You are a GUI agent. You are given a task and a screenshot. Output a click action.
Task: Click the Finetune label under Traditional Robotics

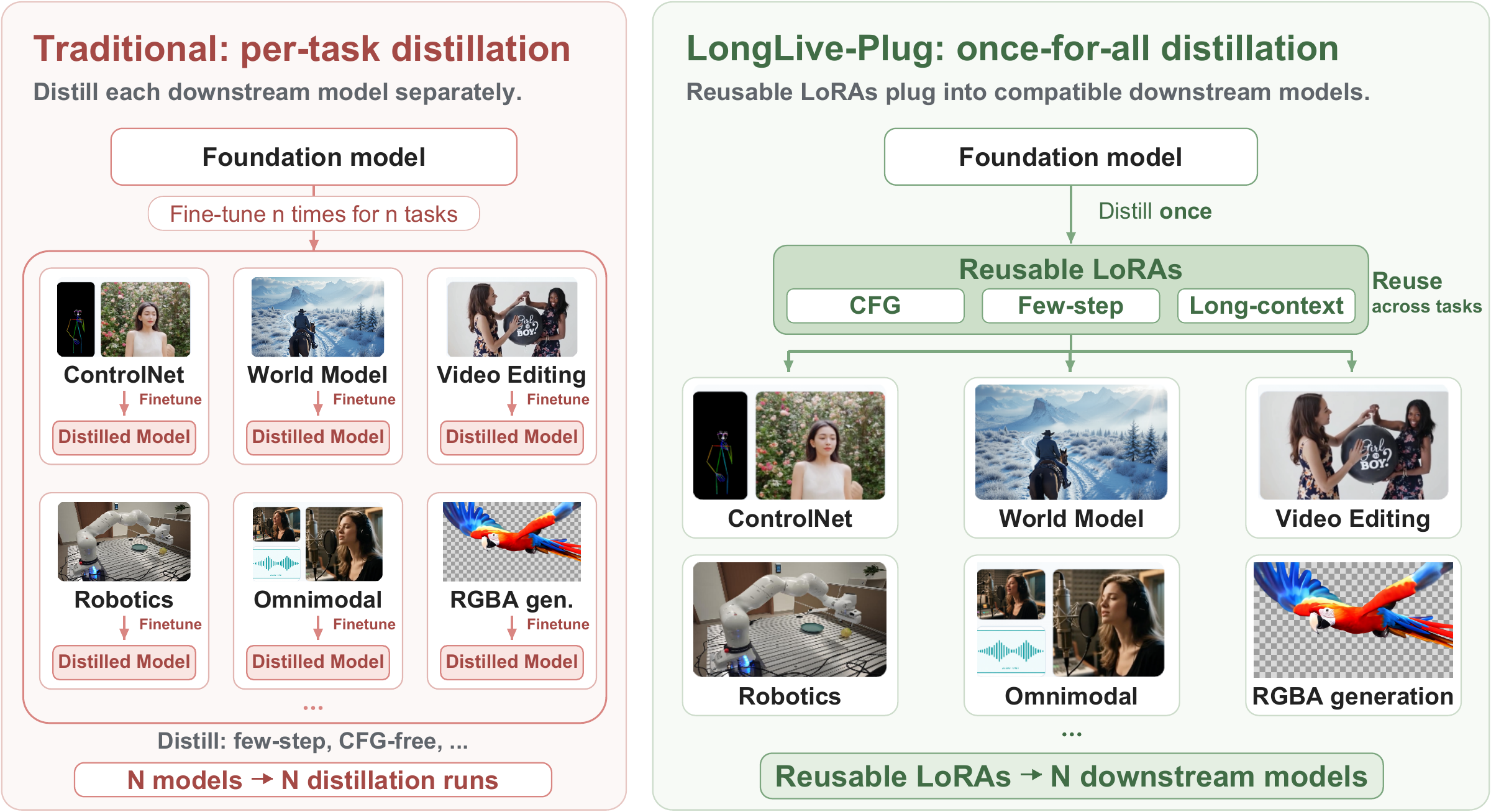click(x=170, y=624)
